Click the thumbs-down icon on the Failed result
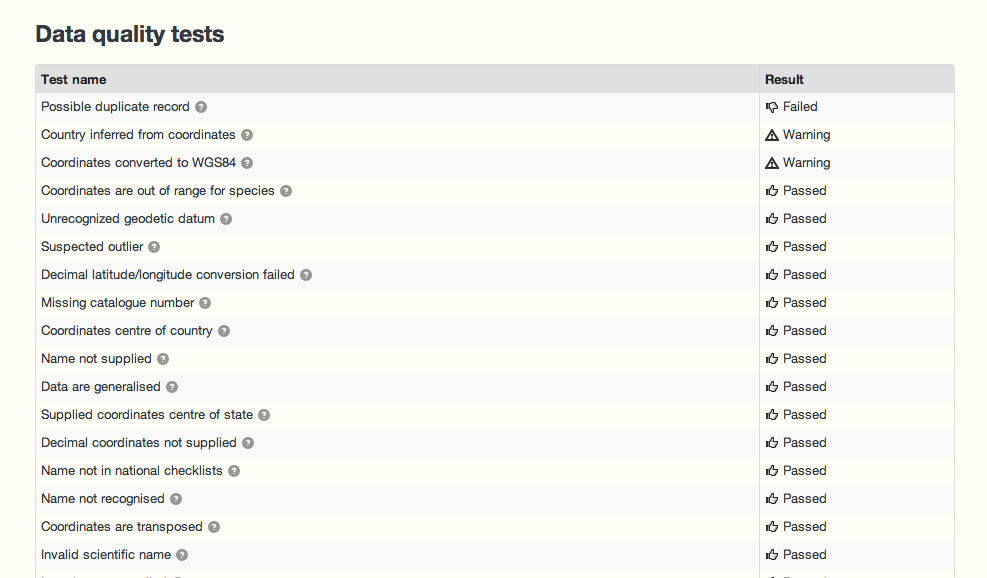The image size is (987, 578). pyautogui.click(x=771, y=106)
